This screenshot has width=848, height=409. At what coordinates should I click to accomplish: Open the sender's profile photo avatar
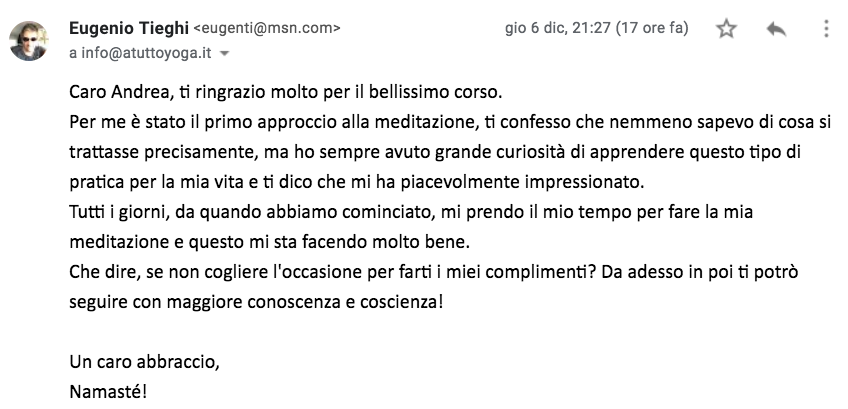pos(28,41)
